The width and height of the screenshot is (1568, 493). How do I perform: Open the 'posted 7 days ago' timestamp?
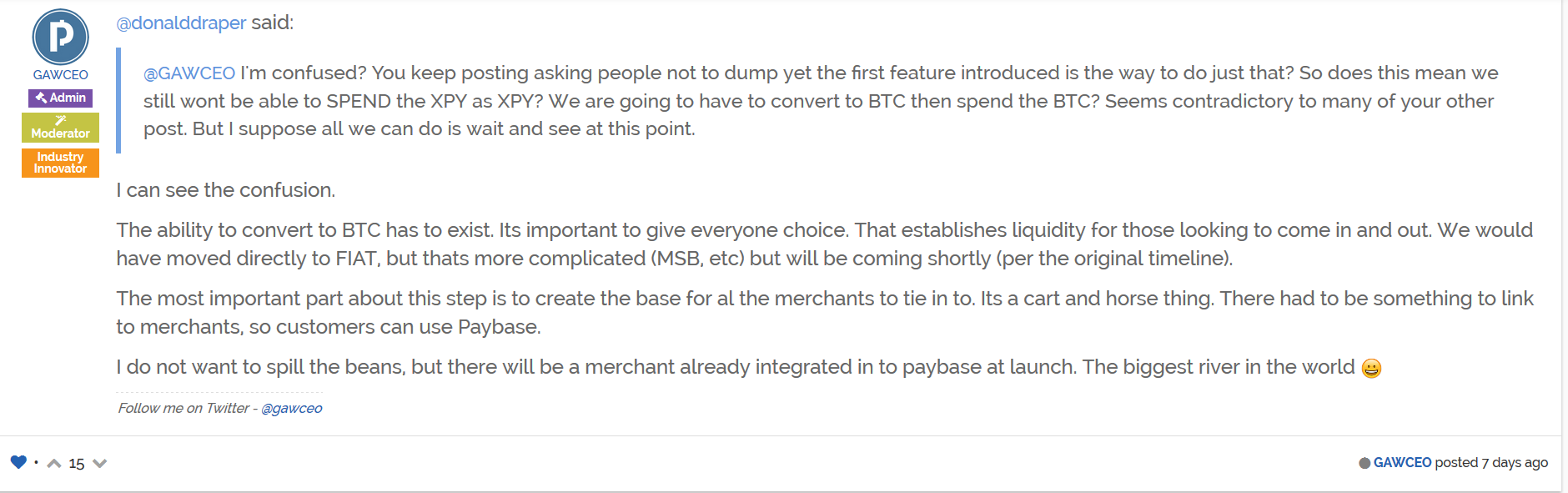tap(1491, 462)
